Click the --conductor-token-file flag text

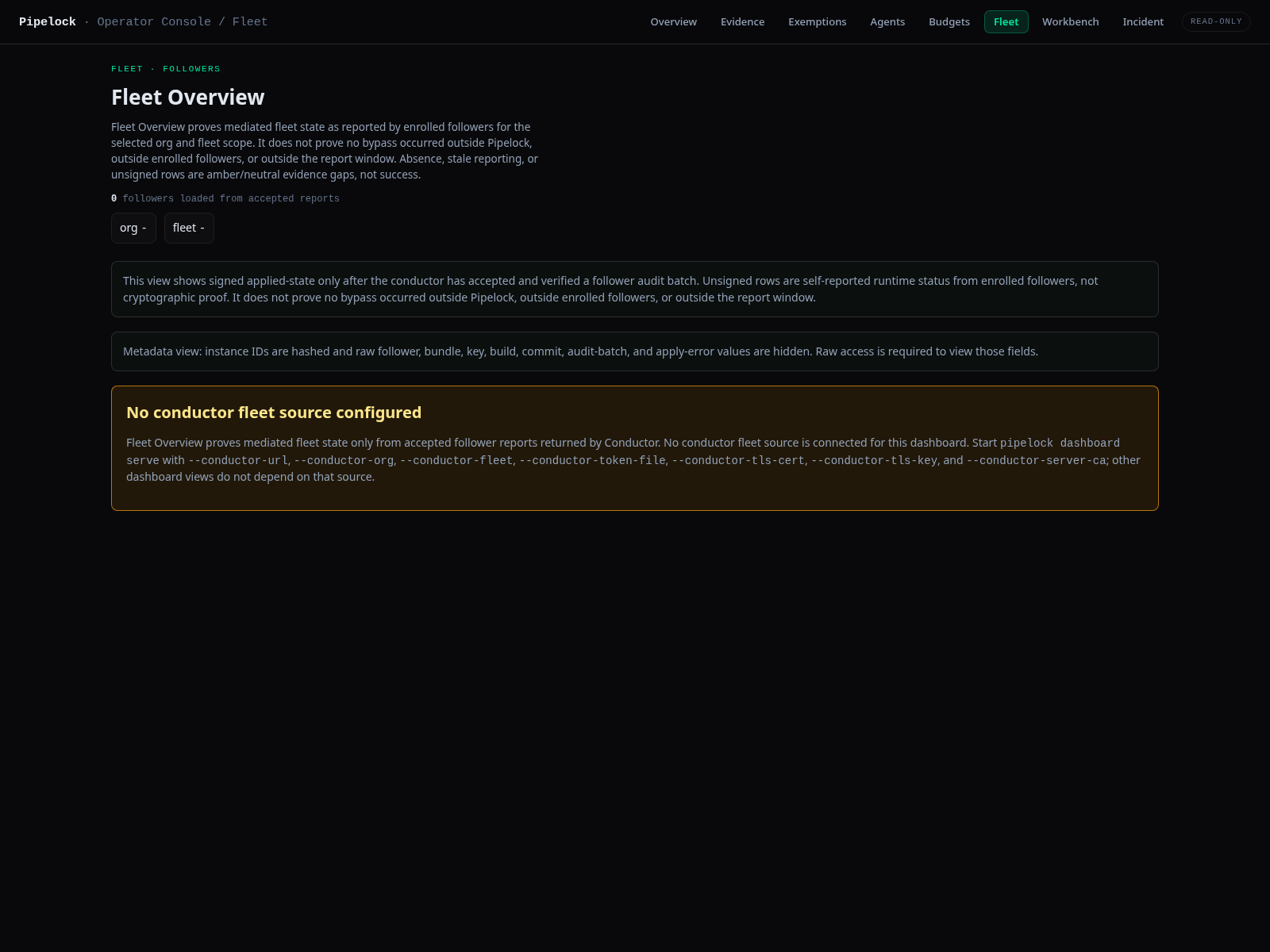(x=592, y=460)
